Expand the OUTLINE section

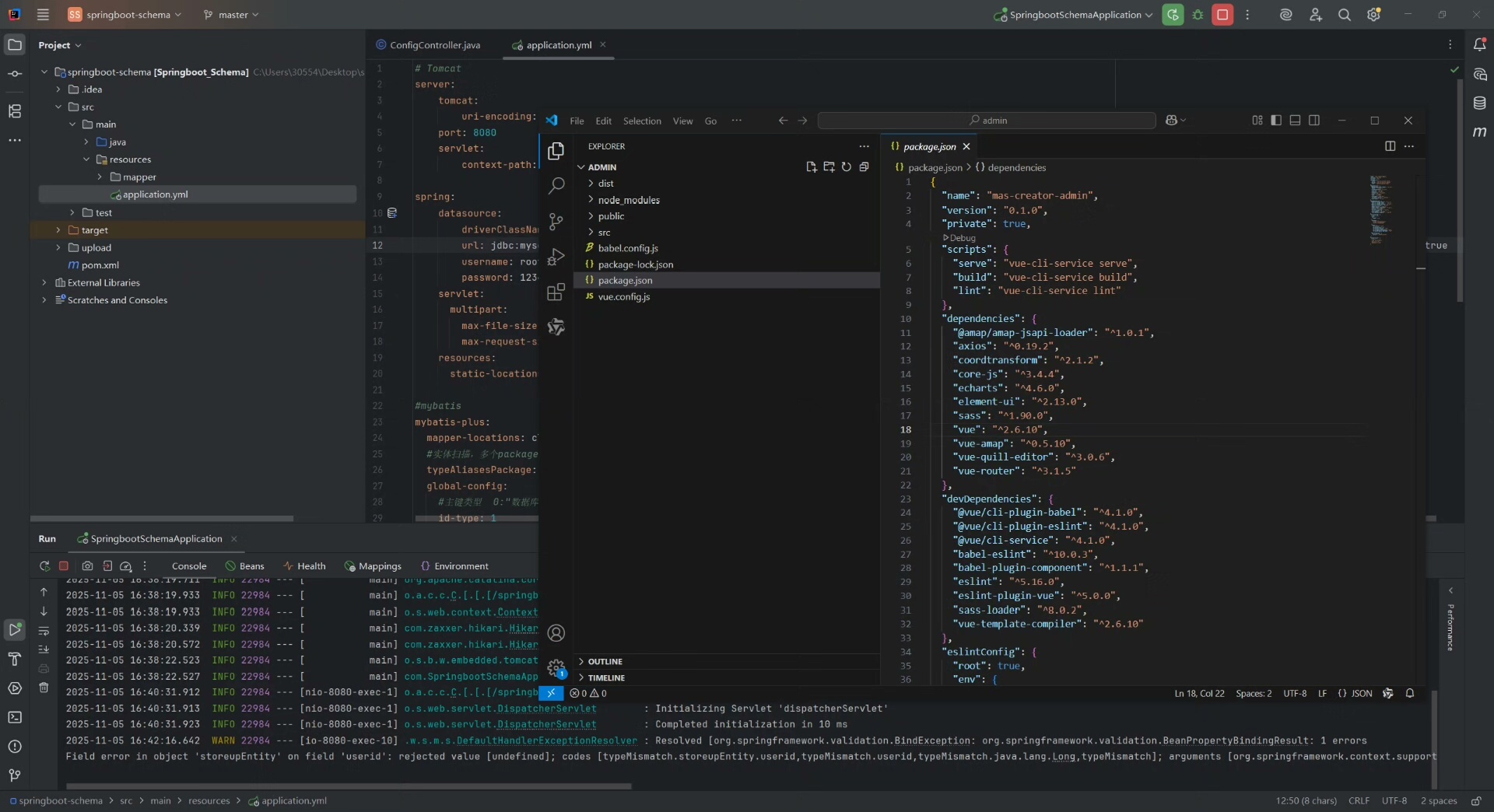(x=605, y=662)
